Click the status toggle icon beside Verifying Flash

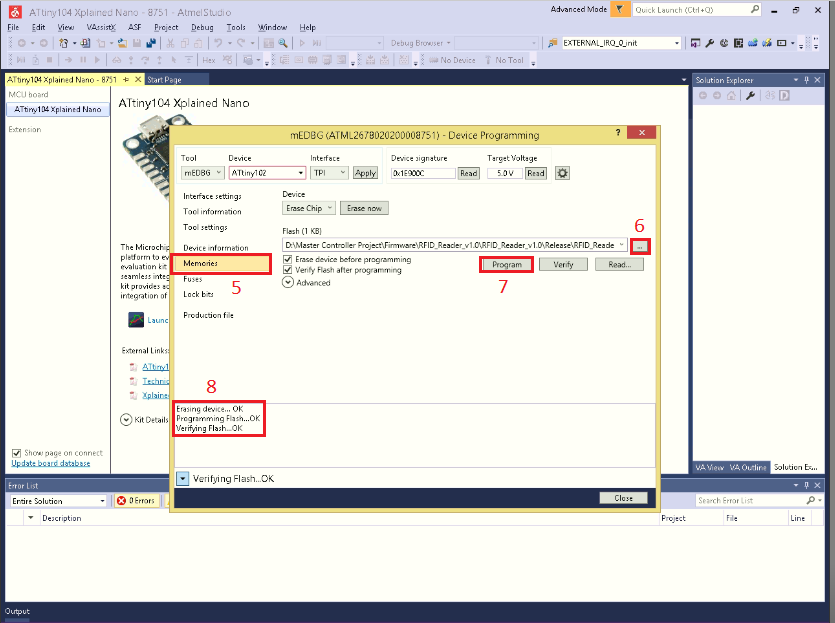coord(182,479)
